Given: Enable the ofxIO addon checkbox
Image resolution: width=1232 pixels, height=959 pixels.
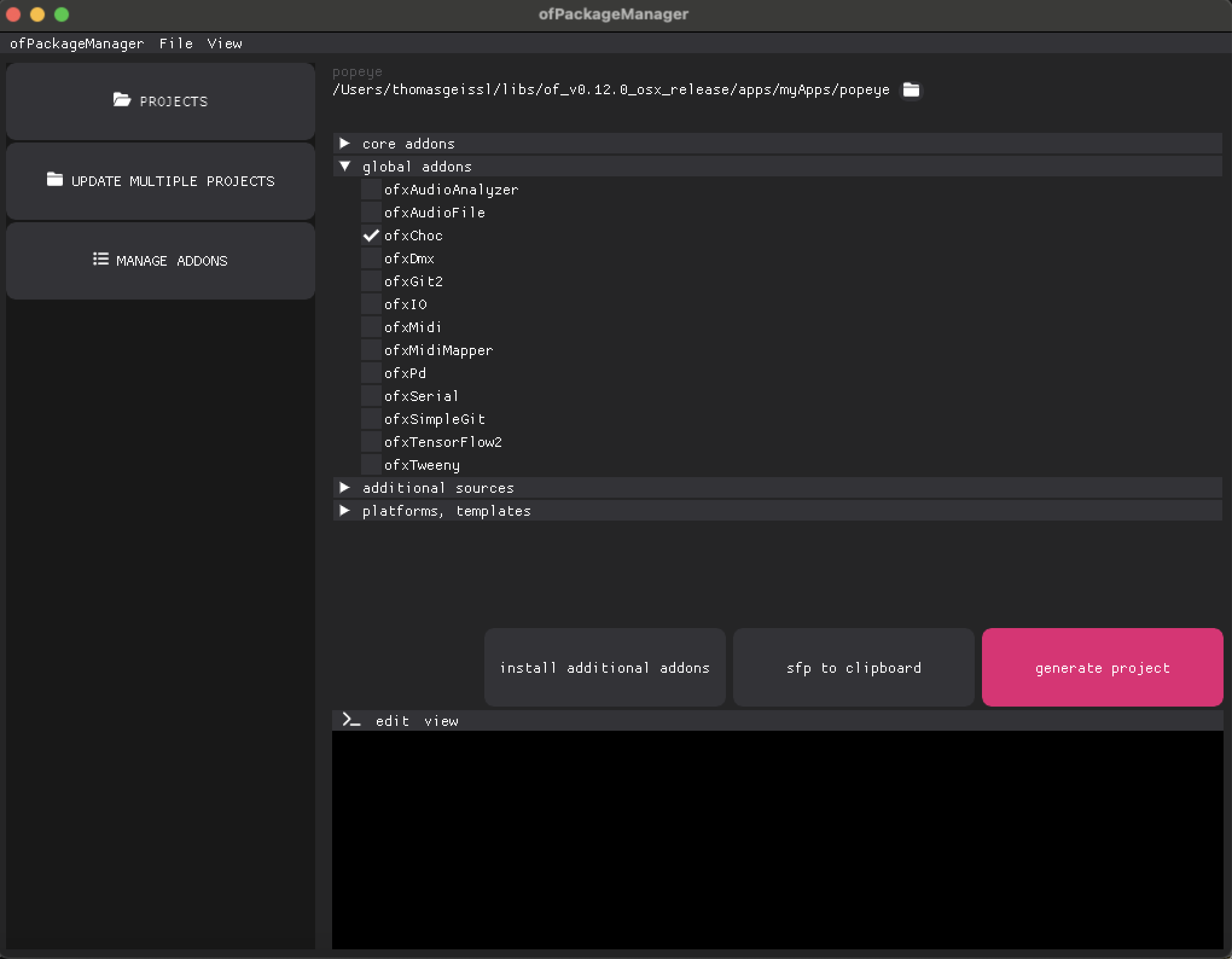Looking at the screenshot, I should [371, 304].
